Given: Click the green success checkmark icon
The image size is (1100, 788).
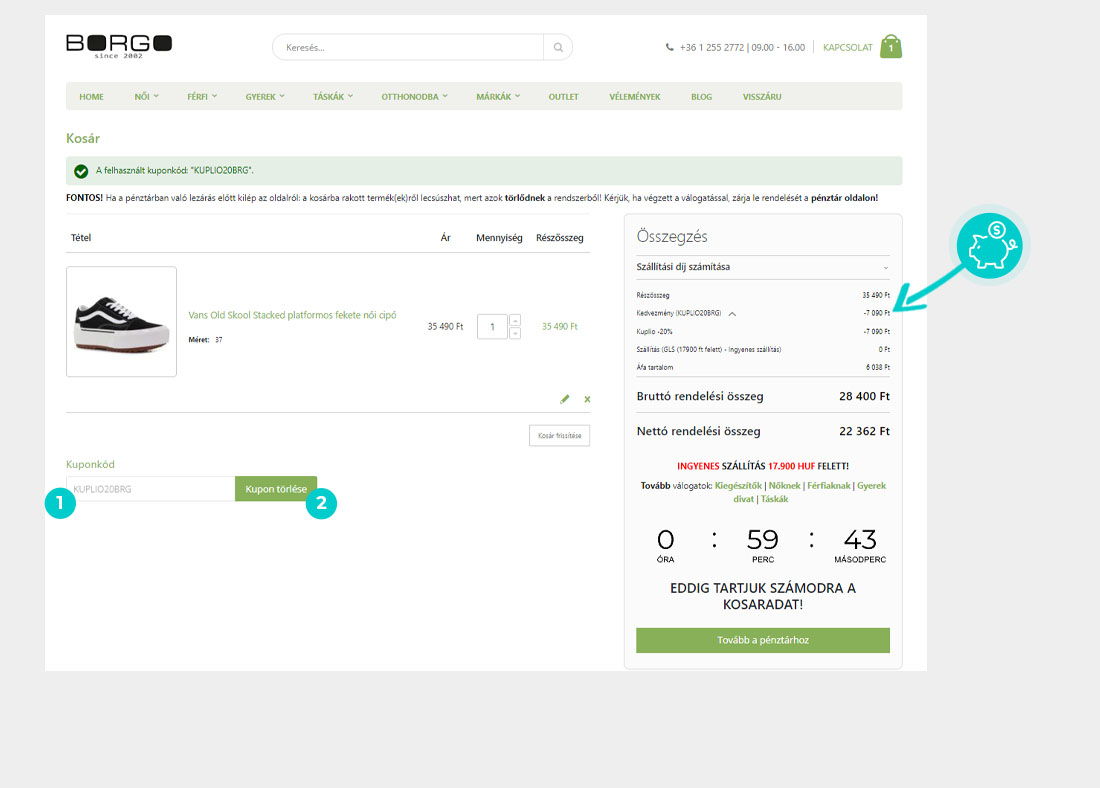Looking at the screenshot, I should point(81,171).
